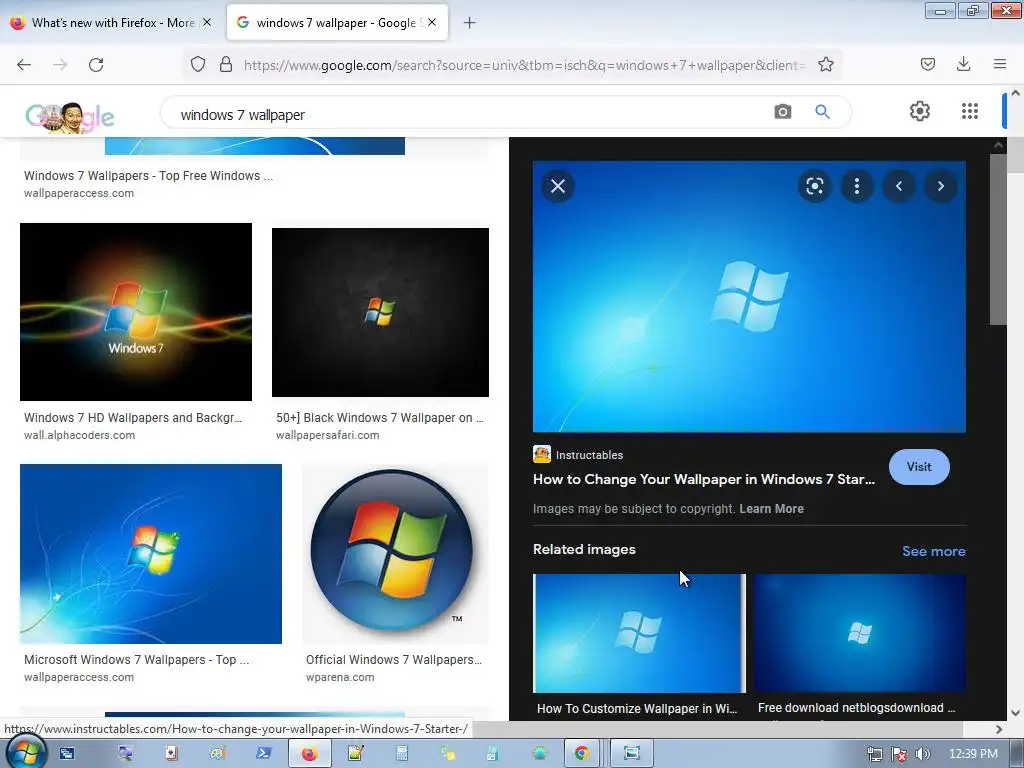Open Free download netblogsdownload related image
This screenshot has height=768, width=1024.
859,633
